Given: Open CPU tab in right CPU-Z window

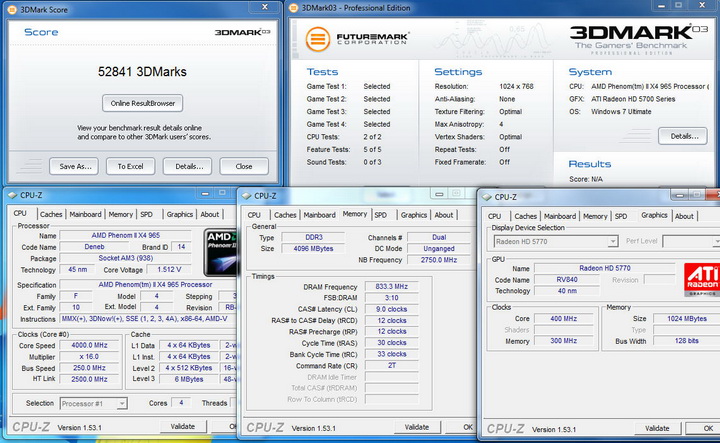Looking at the screenshot, I should click(495, 216).
